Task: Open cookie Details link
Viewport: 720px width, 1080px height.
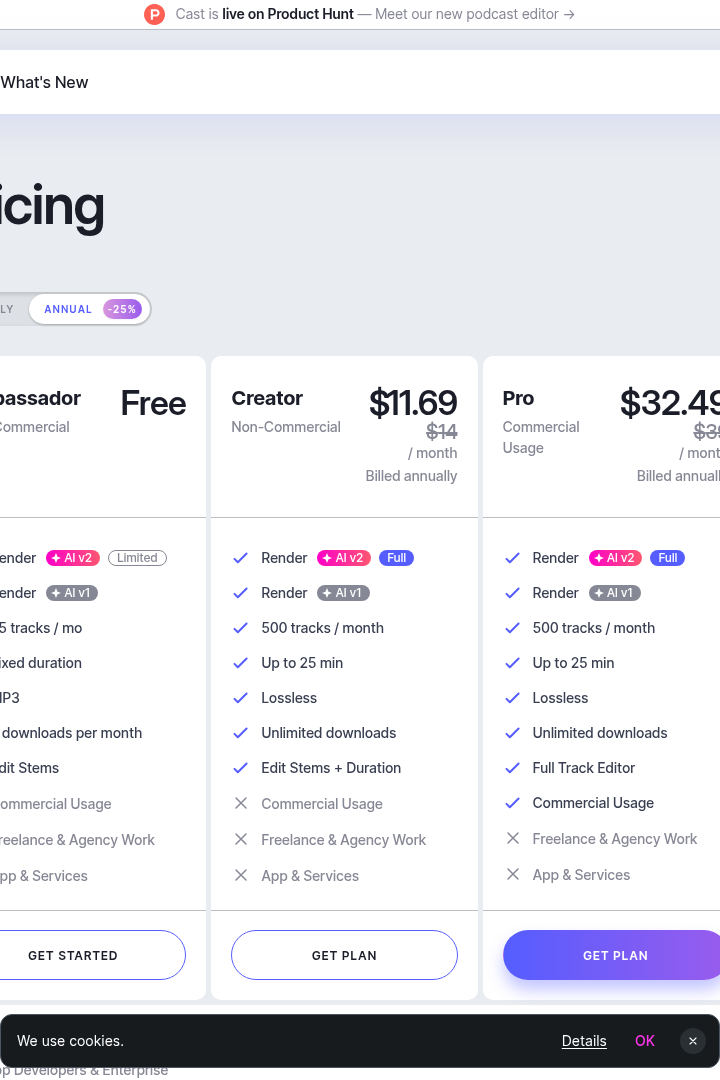Action: [584, 1041]
